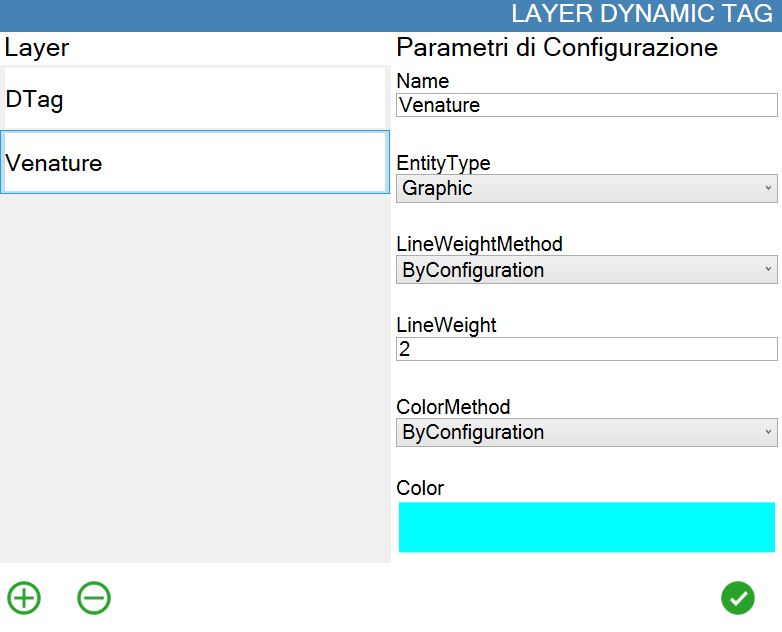Open the LineWeightMethod ByConfiguration combo box

(x=586, y=269)
